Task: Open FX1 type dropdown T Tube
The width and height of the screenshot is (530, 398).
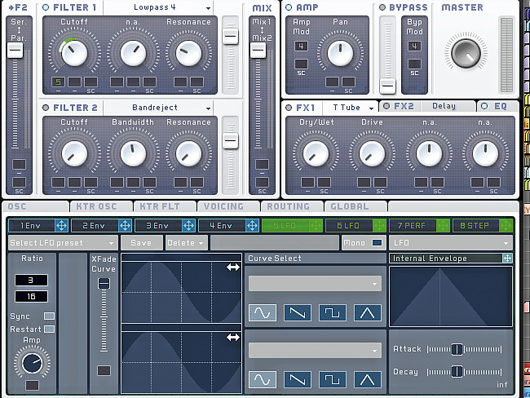Action: 350,108
